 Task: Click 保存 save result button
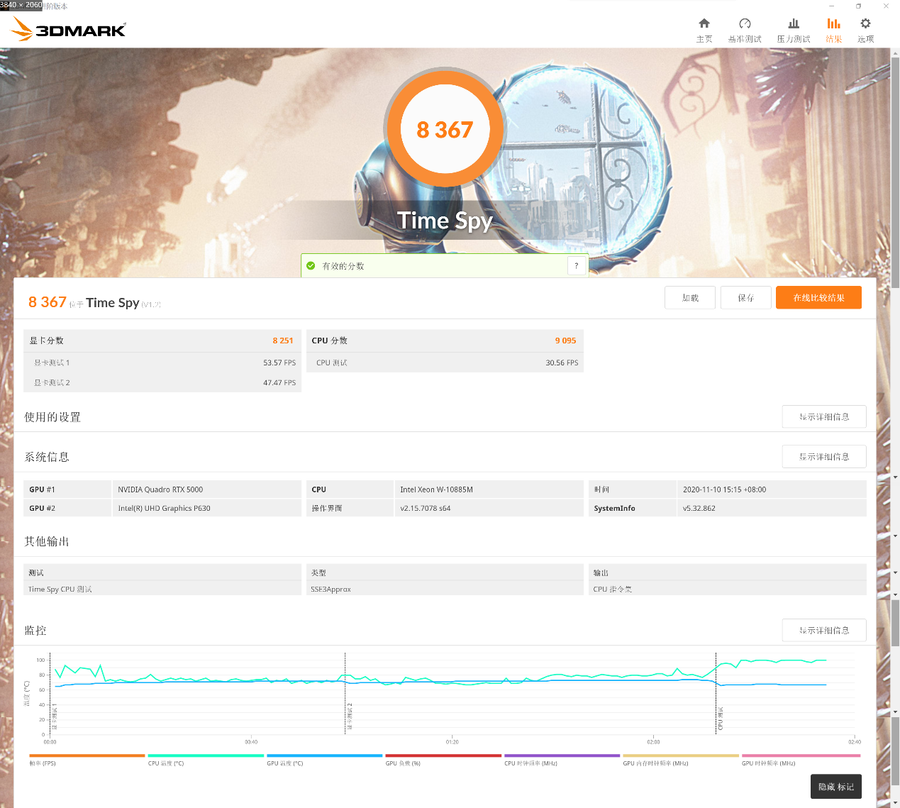745,298
